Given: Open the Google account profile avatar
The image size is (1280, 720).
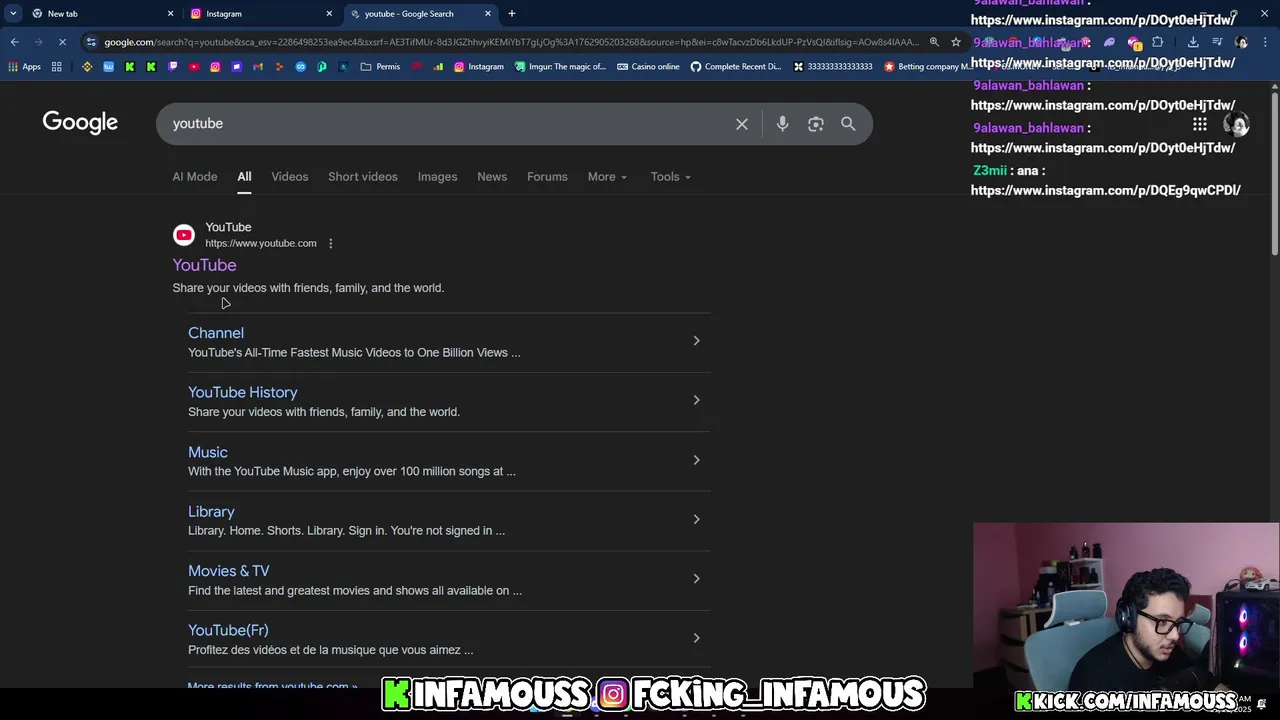Looking at the screenshot, I should coord(1238,124).
